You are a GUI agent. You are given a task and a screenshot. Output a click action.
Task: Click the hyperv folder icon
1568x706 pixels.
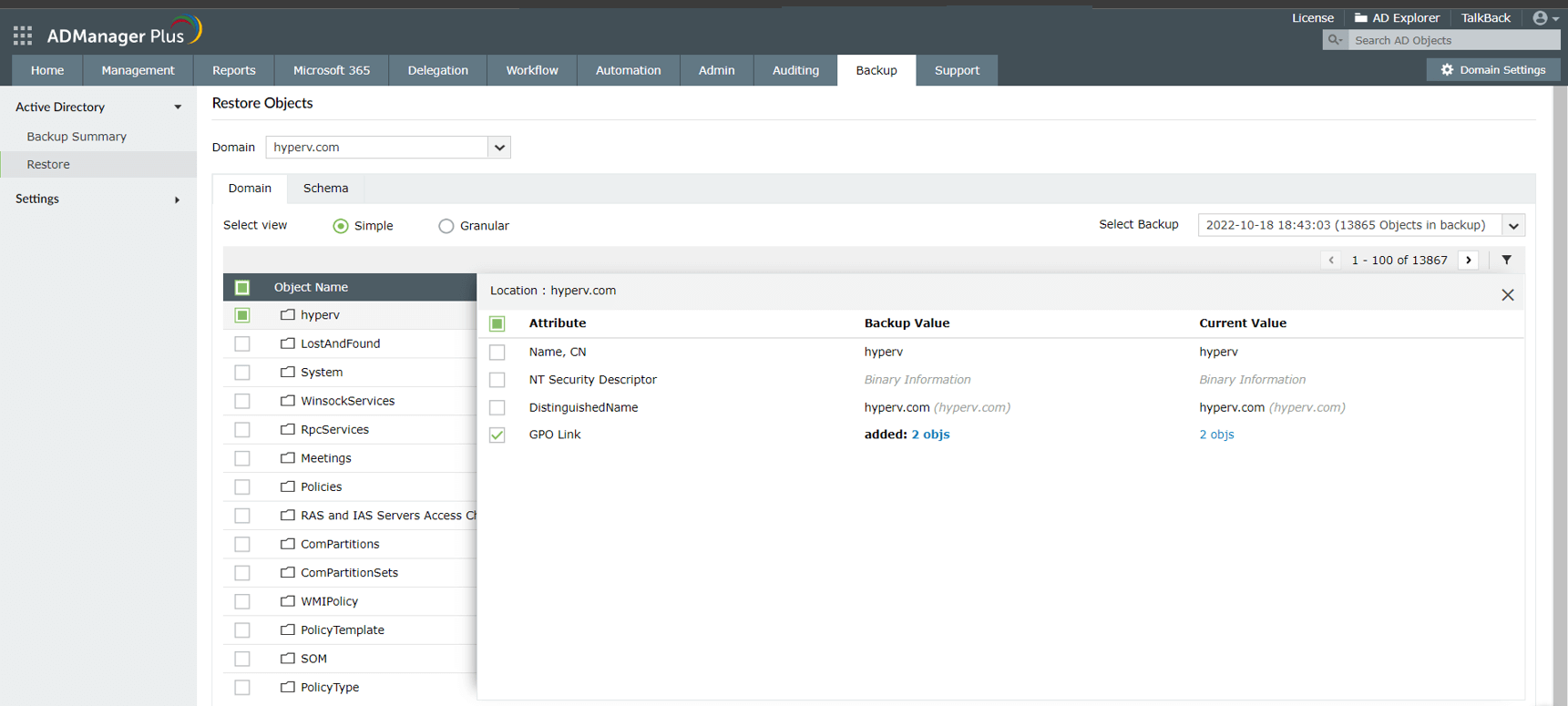pyautogui.click(x=288, y=314)
